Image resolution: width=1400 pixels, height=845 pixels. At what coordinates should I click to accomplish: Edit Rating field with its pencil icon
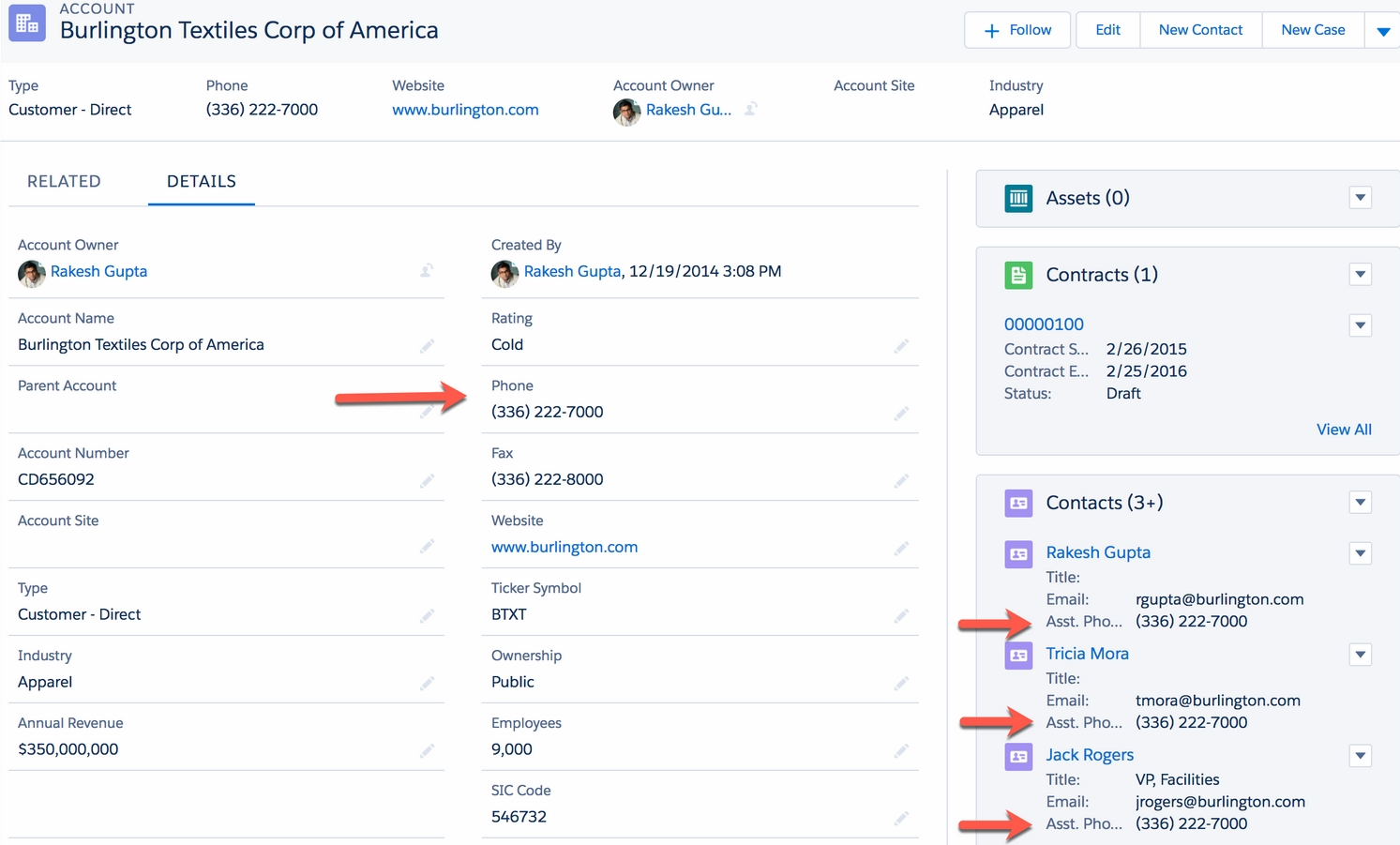tap(901, 346)
